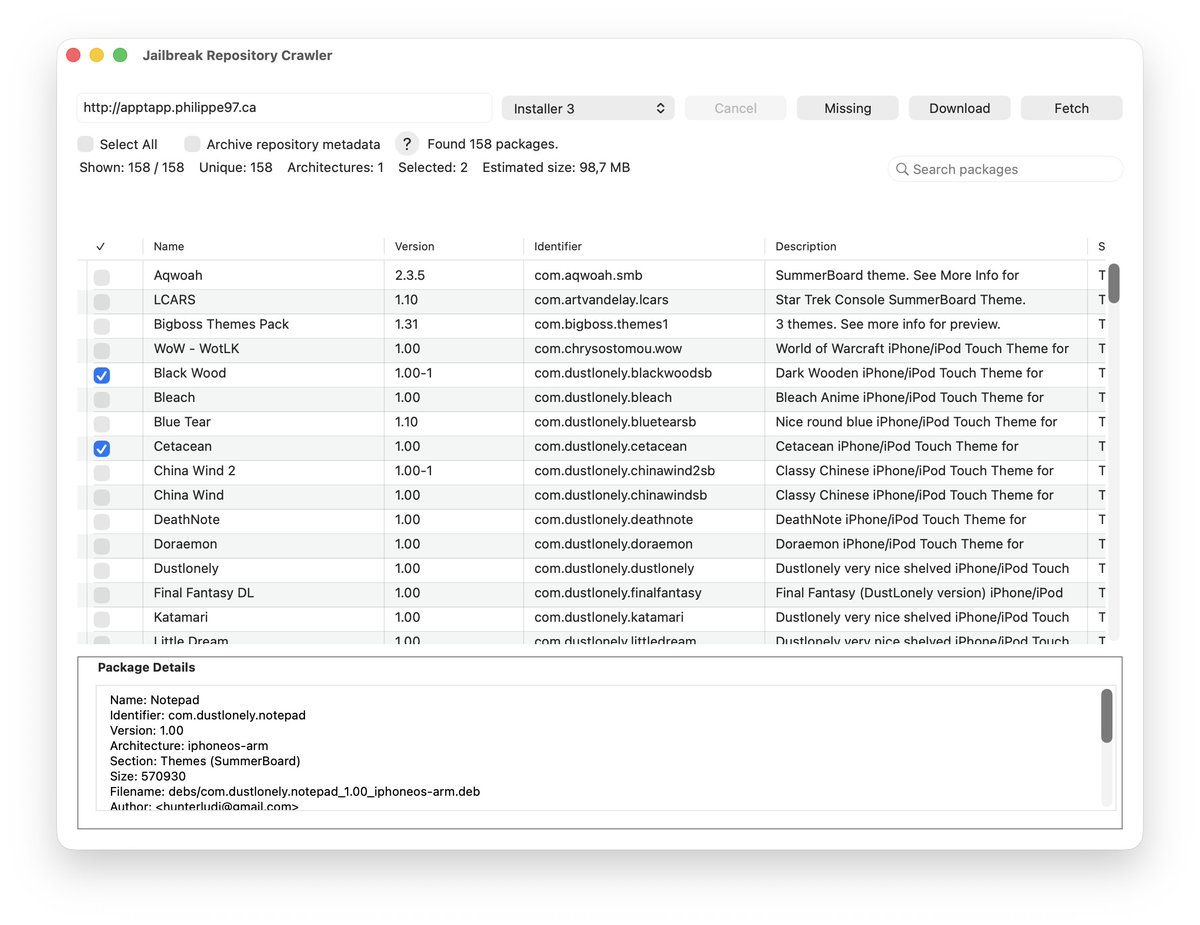Tick the Select All checkbox
The height and width of the screenshot is (925, 1200).
(x=86, y=144)
